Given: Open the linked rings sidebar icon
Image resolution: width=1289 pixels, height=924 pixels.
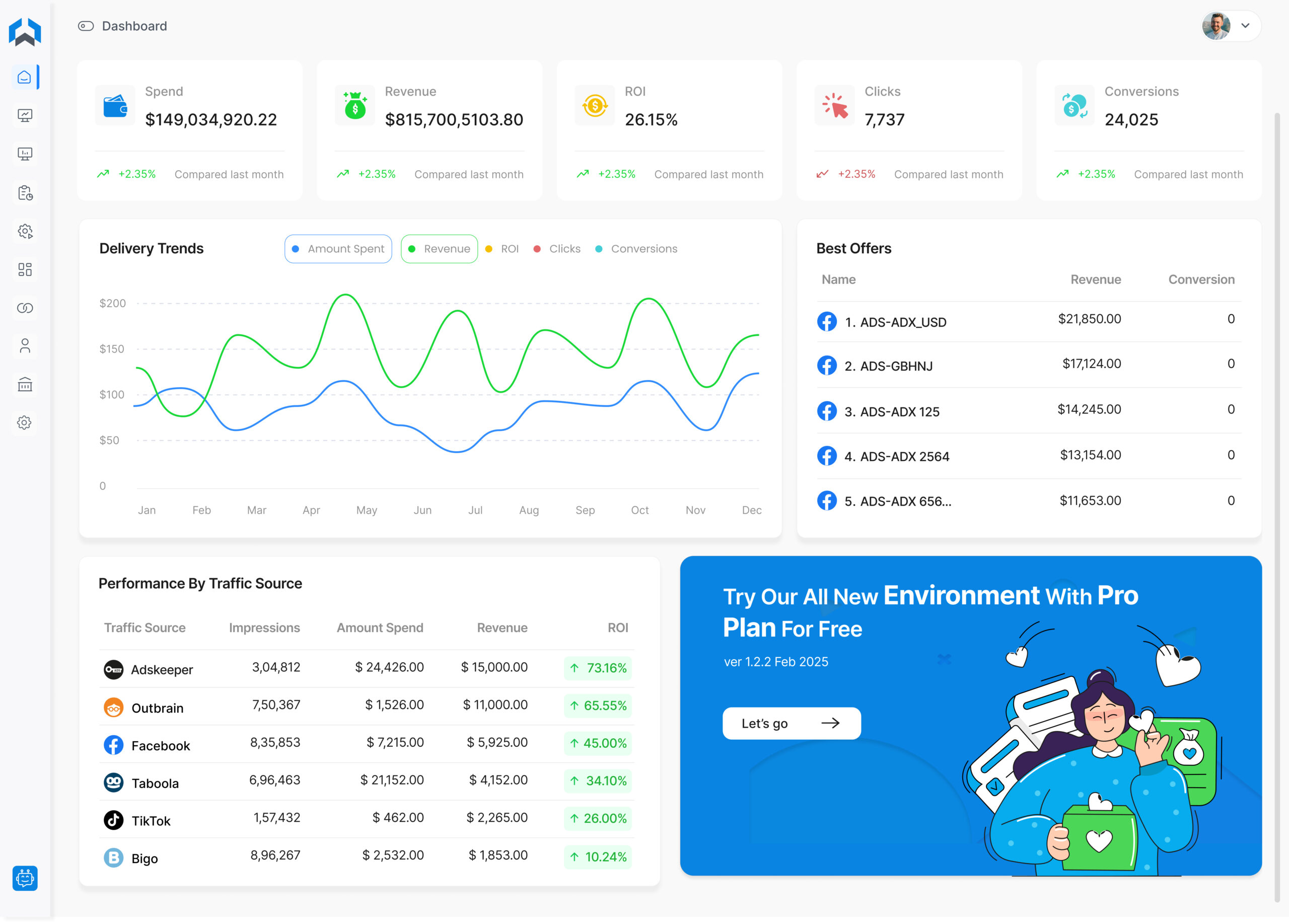Looking at the screenshot, I should pyautogui.click(x=25, y=308).
